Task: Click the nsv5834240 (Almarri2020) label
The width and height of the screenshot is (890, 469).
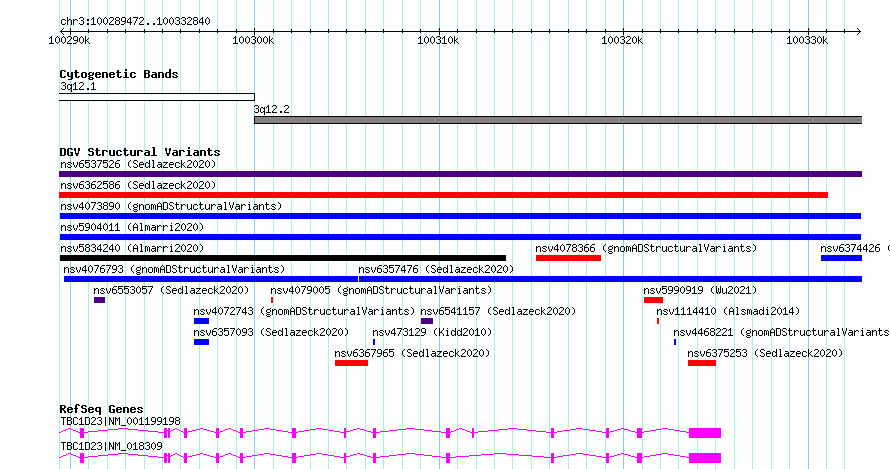Action: 132,248
